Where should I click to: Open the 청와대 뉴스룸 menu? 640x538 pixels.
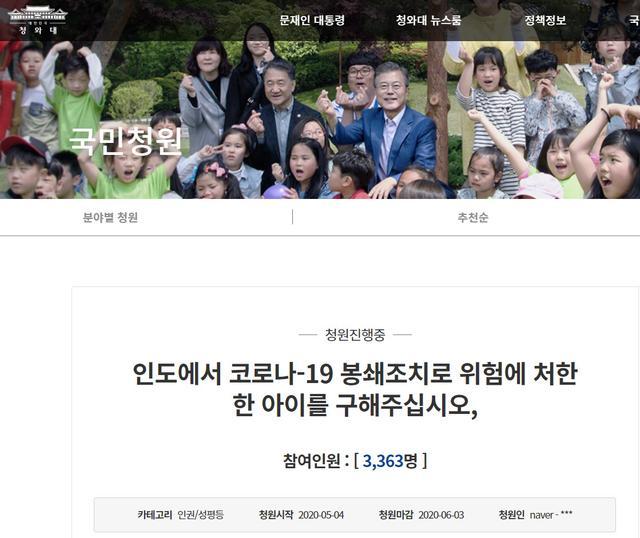click(x=429, y=20)
